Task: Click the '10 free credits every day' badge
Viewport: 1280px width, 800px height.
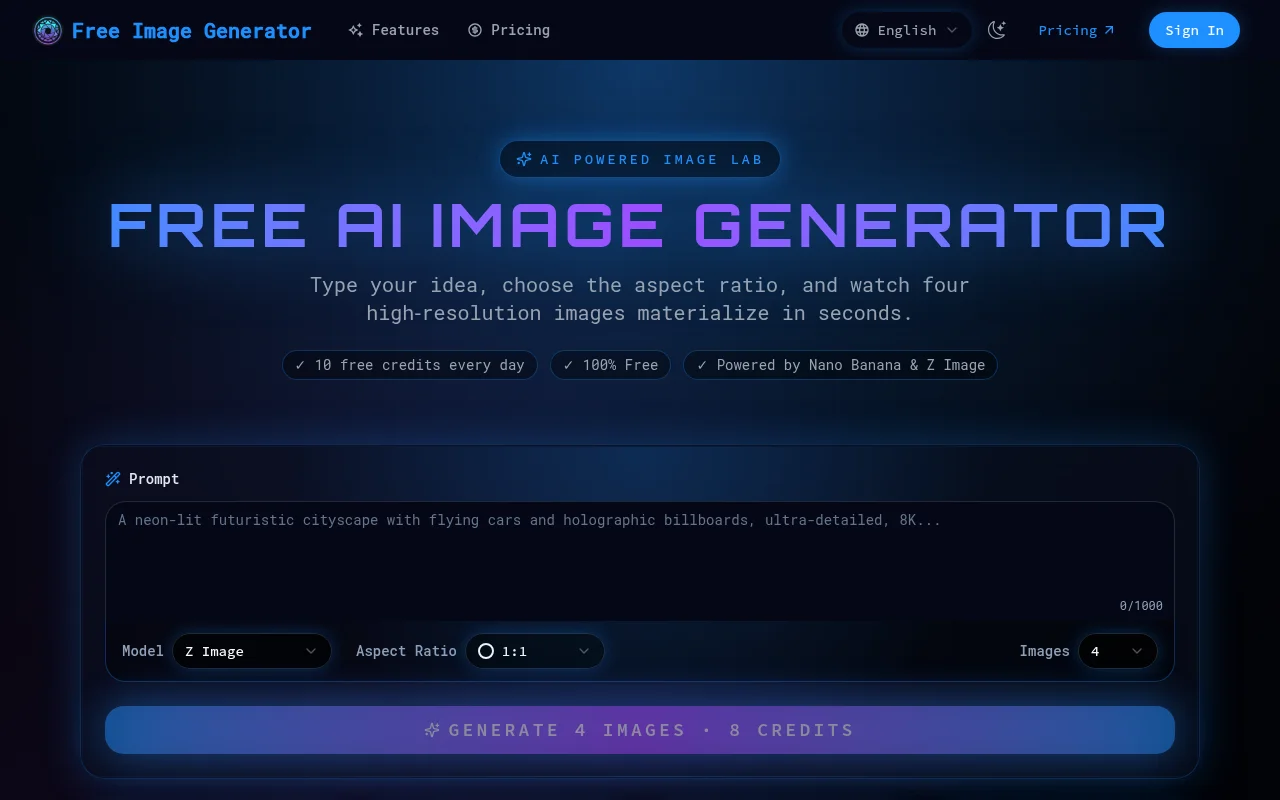Action: pos(410,365)
